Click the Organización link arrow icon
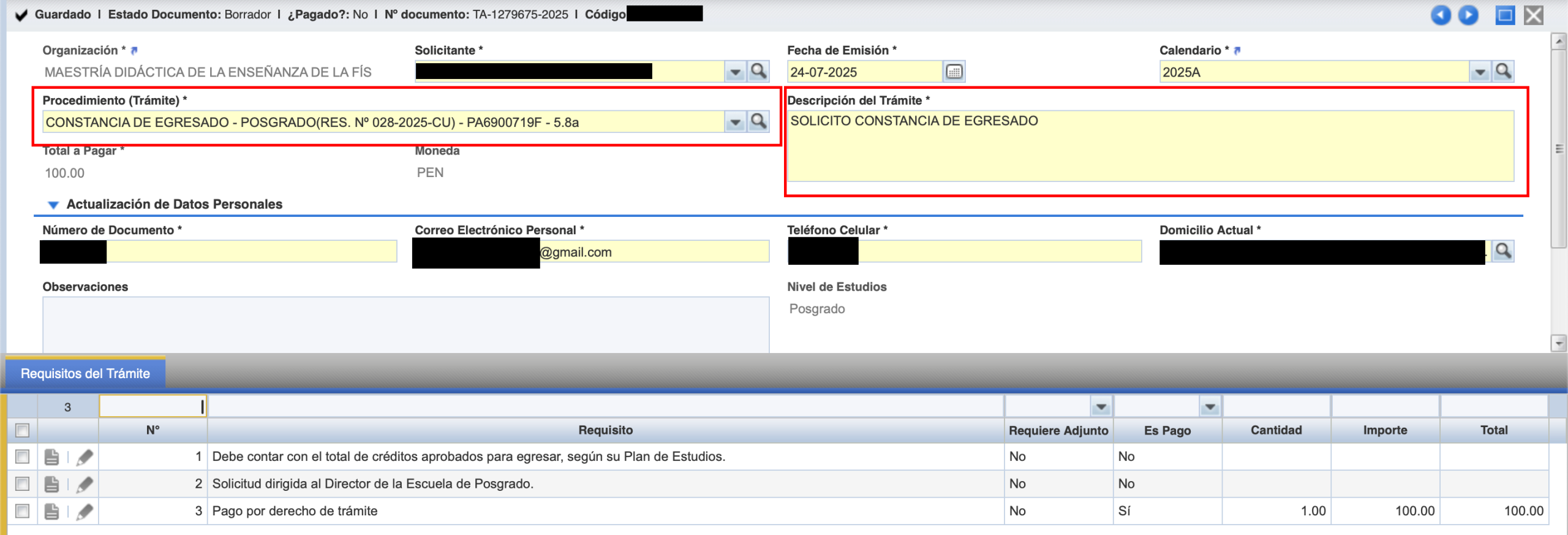Screen dimensions: 1568x535 coord(134,51)
